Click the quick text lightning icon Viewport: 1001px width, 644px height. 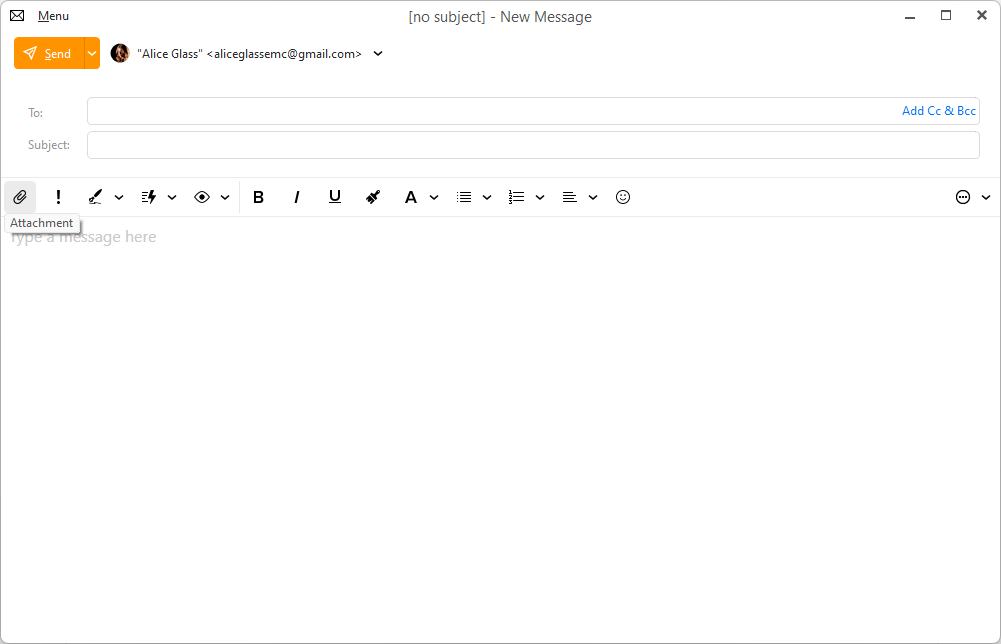pos(149,197)
